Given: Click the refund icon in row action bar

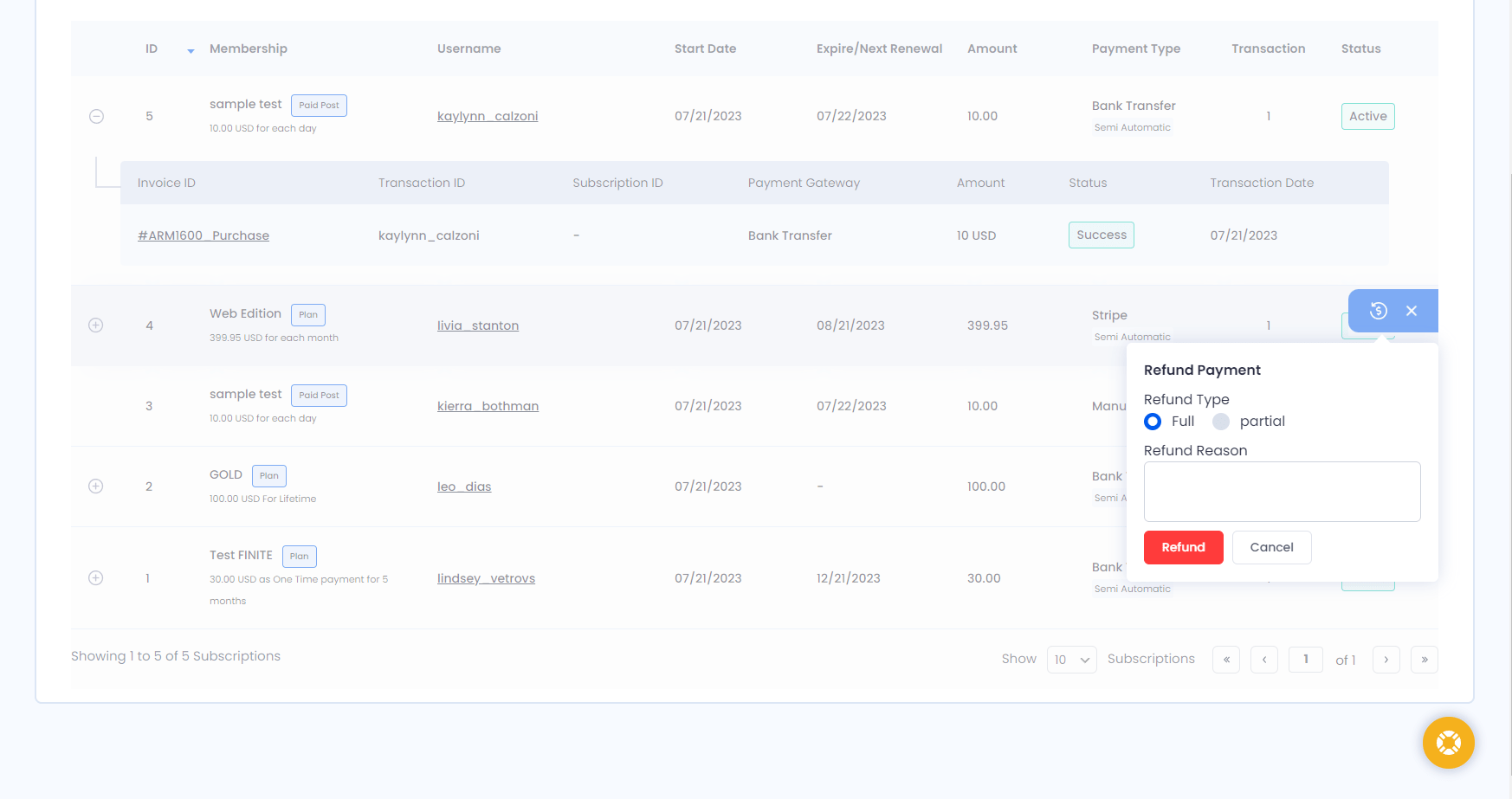Looking at the screenshot, I should (x=1378, y=311).
